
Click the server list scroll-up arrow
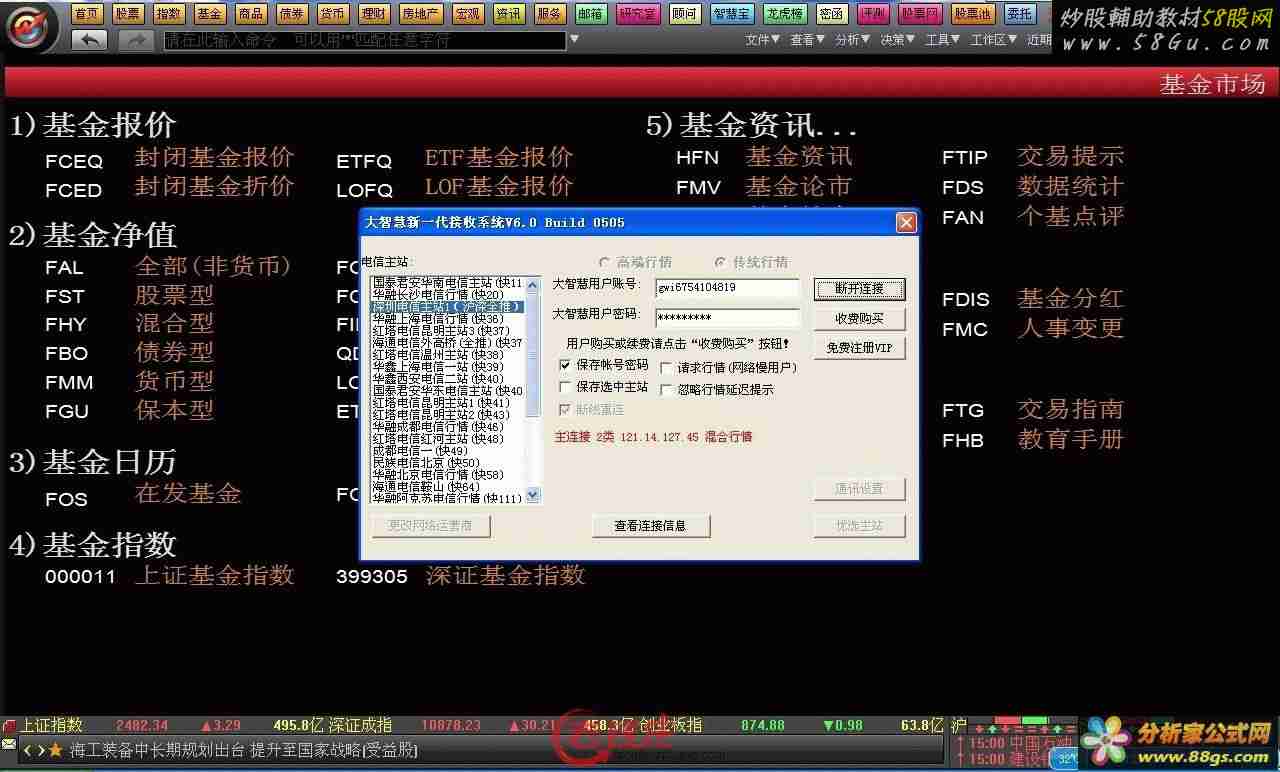(532, 284)
